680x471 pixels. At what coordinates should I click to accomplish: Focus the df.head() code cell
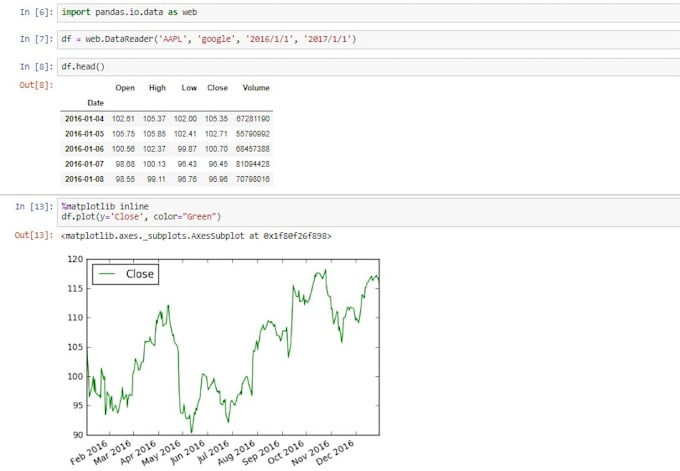pyautogui.click(x=368, y=67)
